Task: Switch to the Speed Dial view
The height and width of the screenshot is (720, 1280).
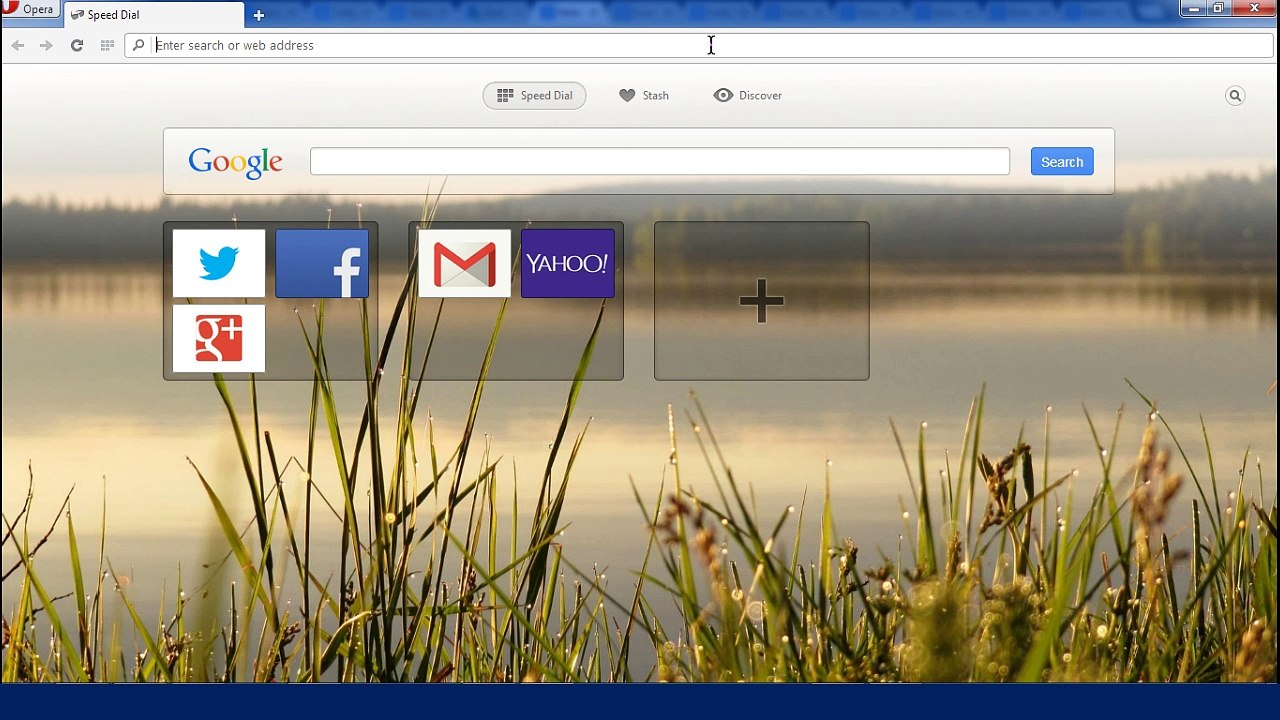Action: pos(535,95)
